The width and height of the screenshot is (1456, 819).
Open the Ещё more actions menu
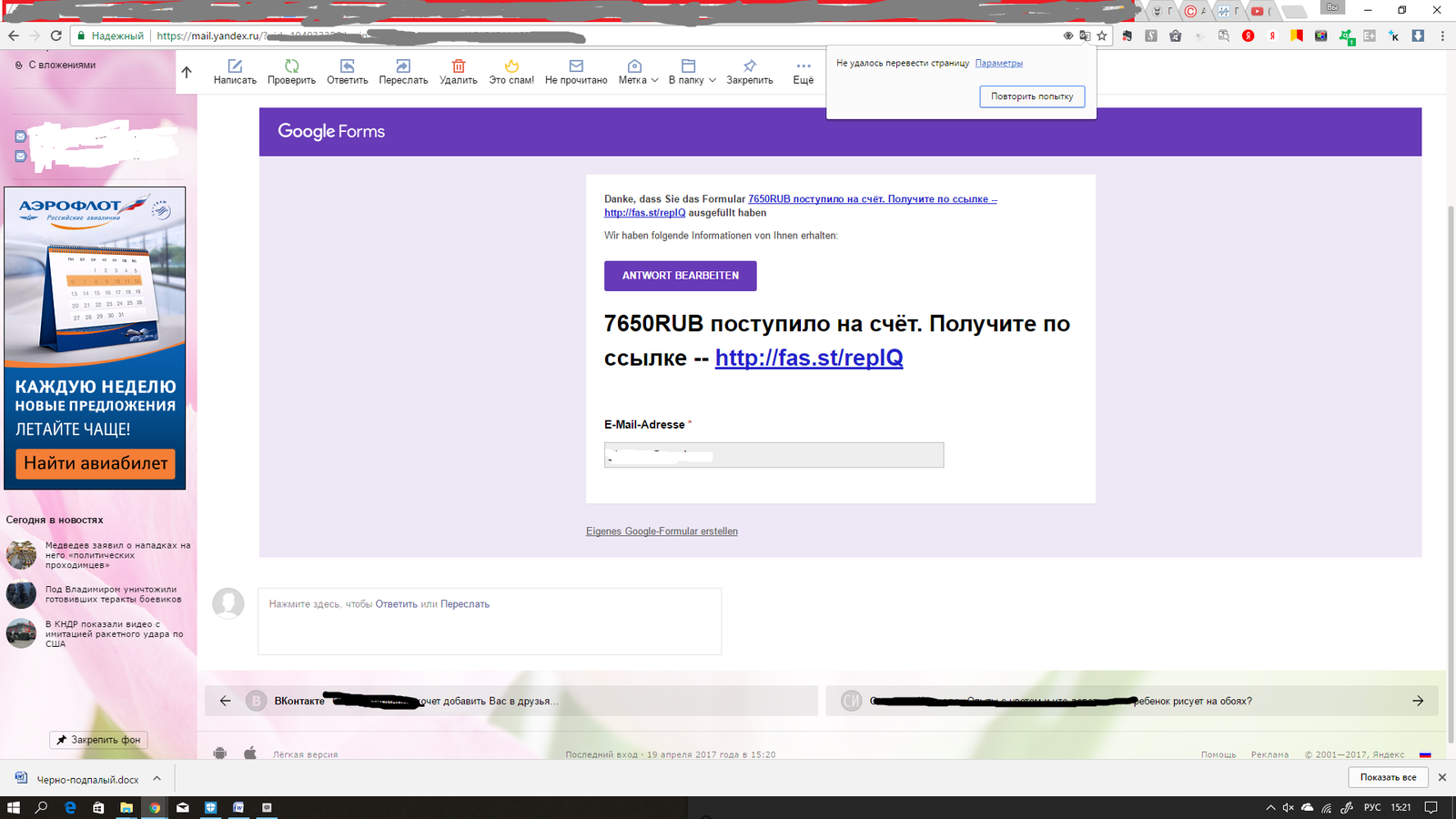pyautogui.click(x=803, y=72)
